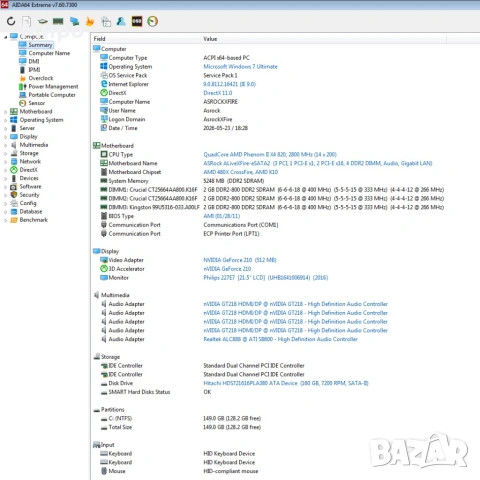
Task: Open the Internet Explorer version link
Action: point(230,84)
